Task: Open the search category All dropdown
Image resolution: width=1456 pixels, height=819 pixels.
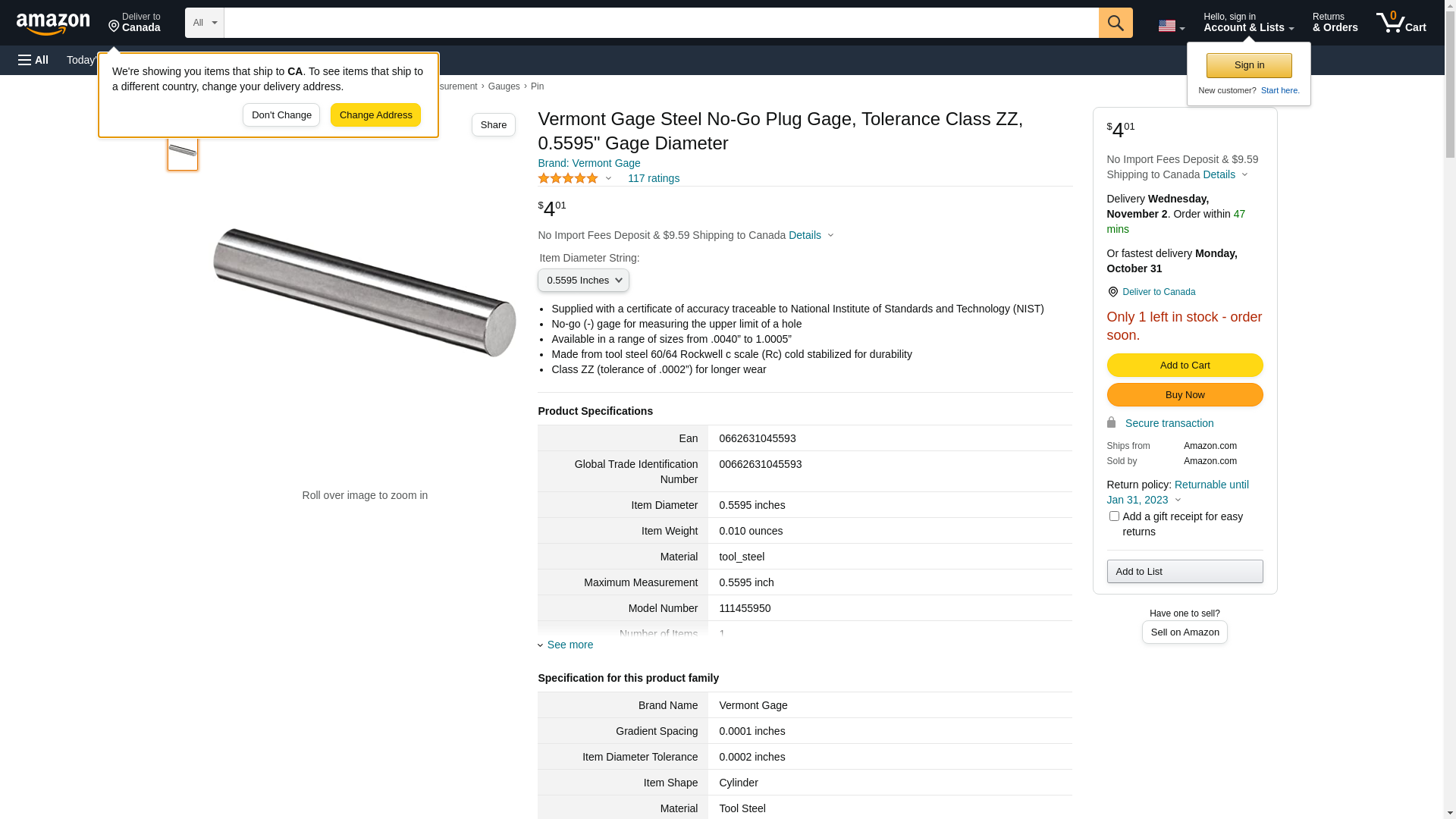Action: [205, 23]
